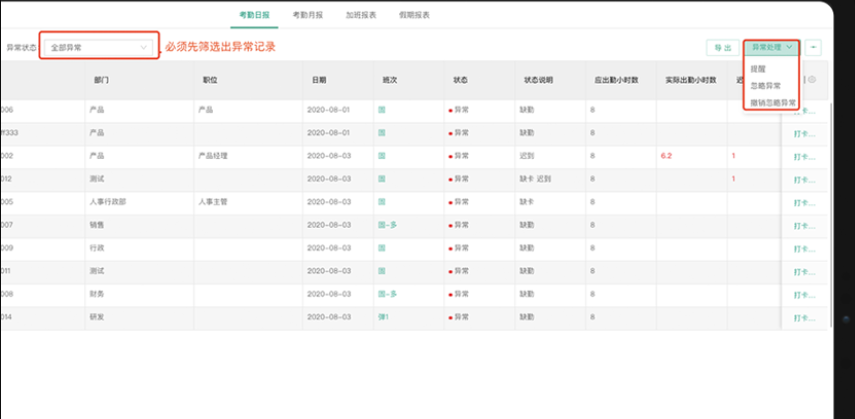This screenshot has height=419, width=855.
Task: Open the 假期报表 tab
Action: pyautogui.click(x=414, y=15)
